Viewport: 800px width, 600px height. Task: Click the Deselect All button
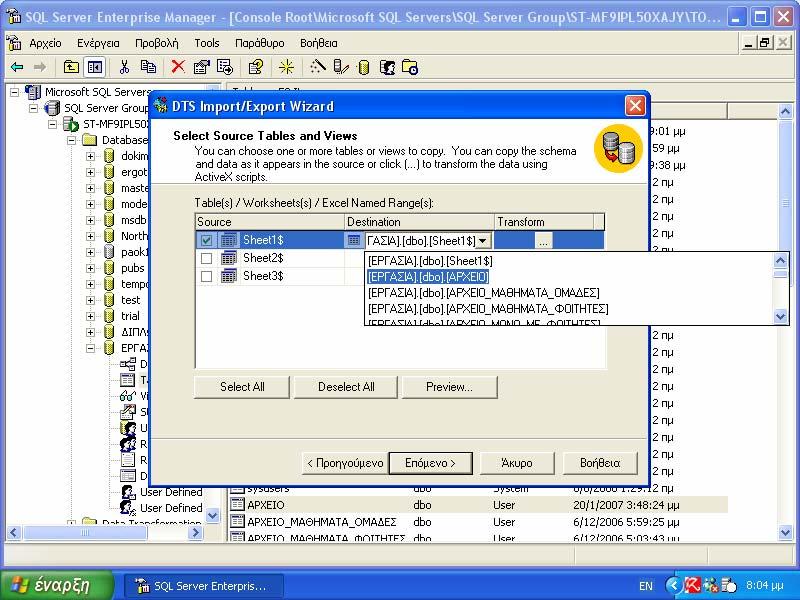coord(346,387)
